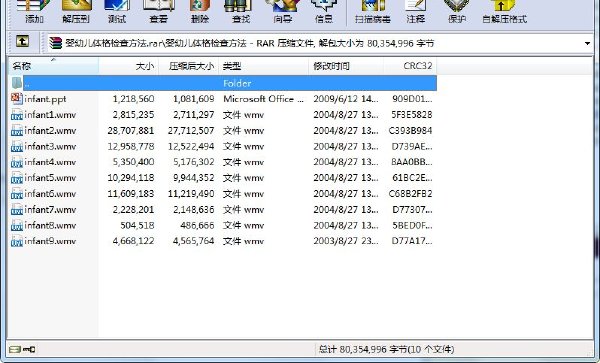Click size value 28,707,881
600x363 pixels.
tap(131, 131)
